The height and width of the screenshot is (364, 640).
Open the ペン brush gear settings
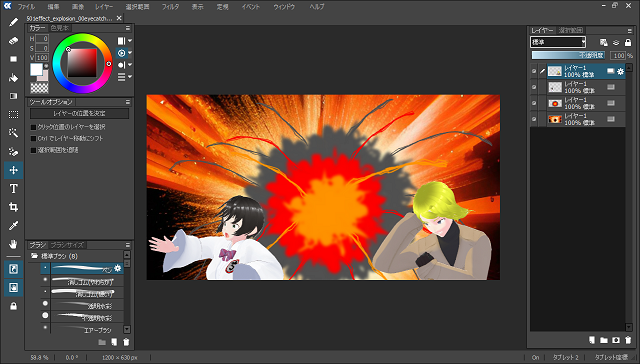tap(118, 268)
